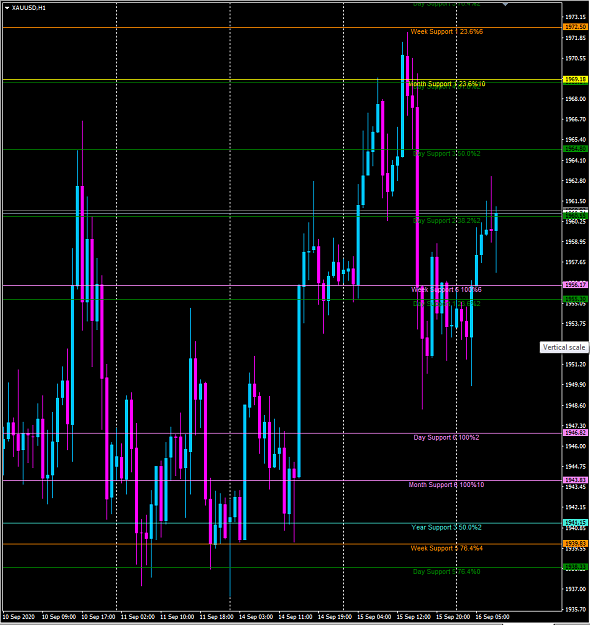Image resolution: width=590 pixels, height=625 pixels.
Task: Click the Day Support 6 100% label
Action: (x=446, y=438)
